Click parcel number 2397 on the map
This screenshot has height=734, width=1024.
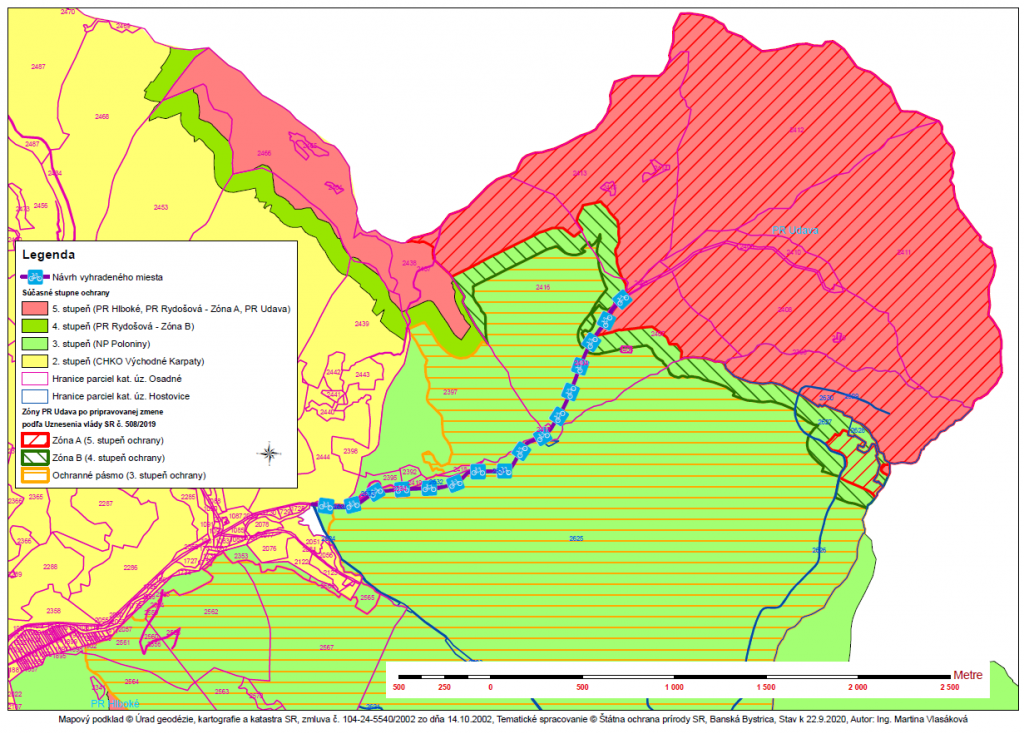point(450,392)
